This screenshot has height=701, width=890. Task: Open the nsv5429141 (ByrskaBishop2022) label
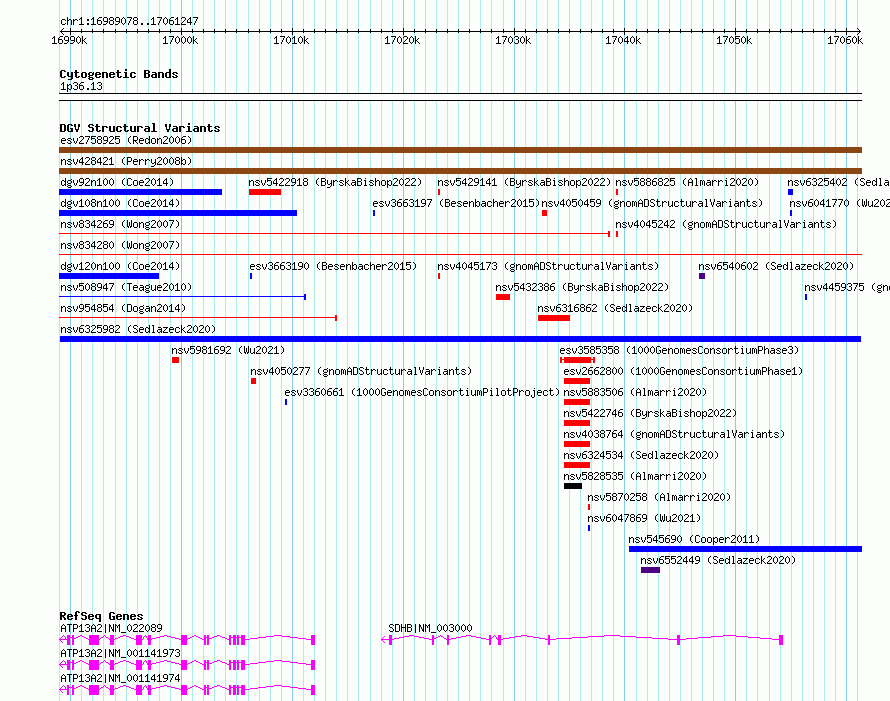pos(524,182)
